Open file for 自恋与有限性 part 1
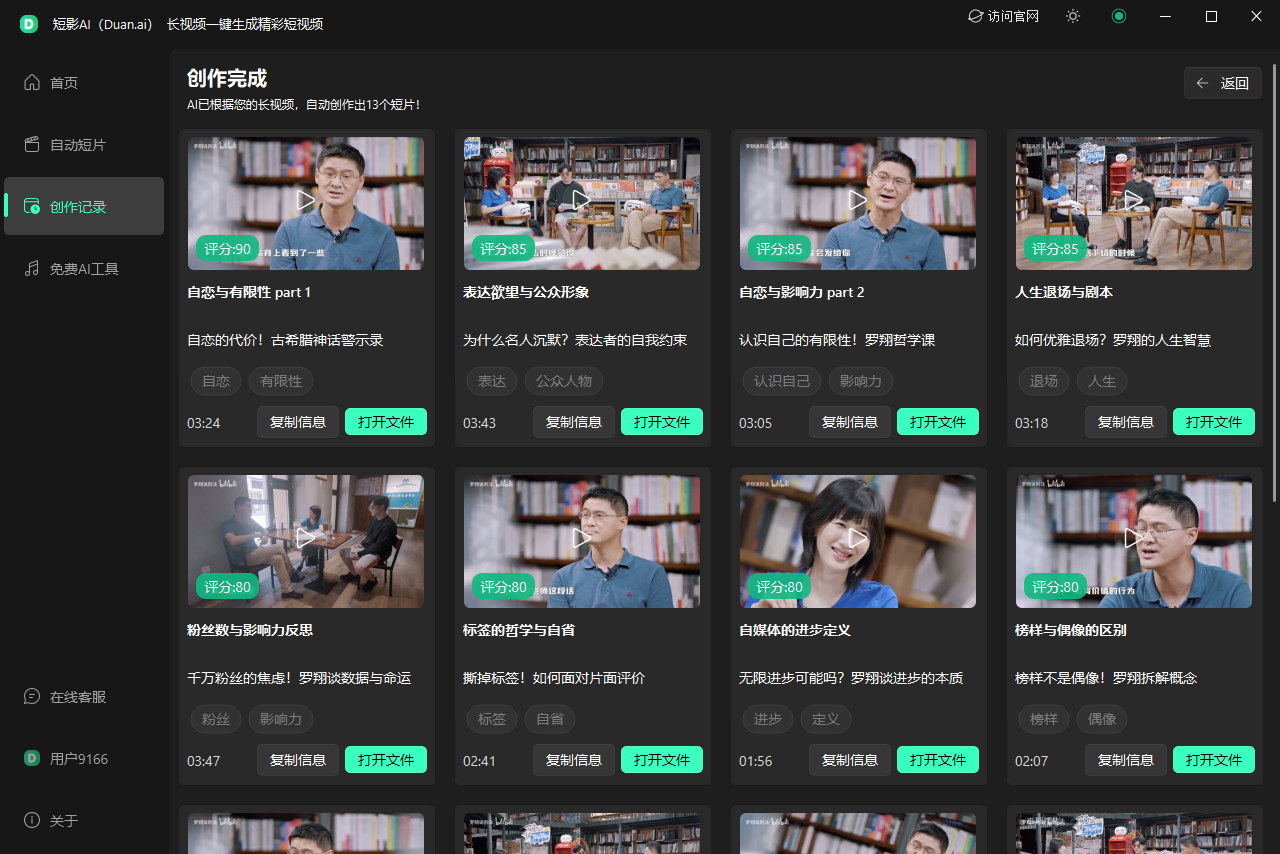 click(x=386, y=422)
